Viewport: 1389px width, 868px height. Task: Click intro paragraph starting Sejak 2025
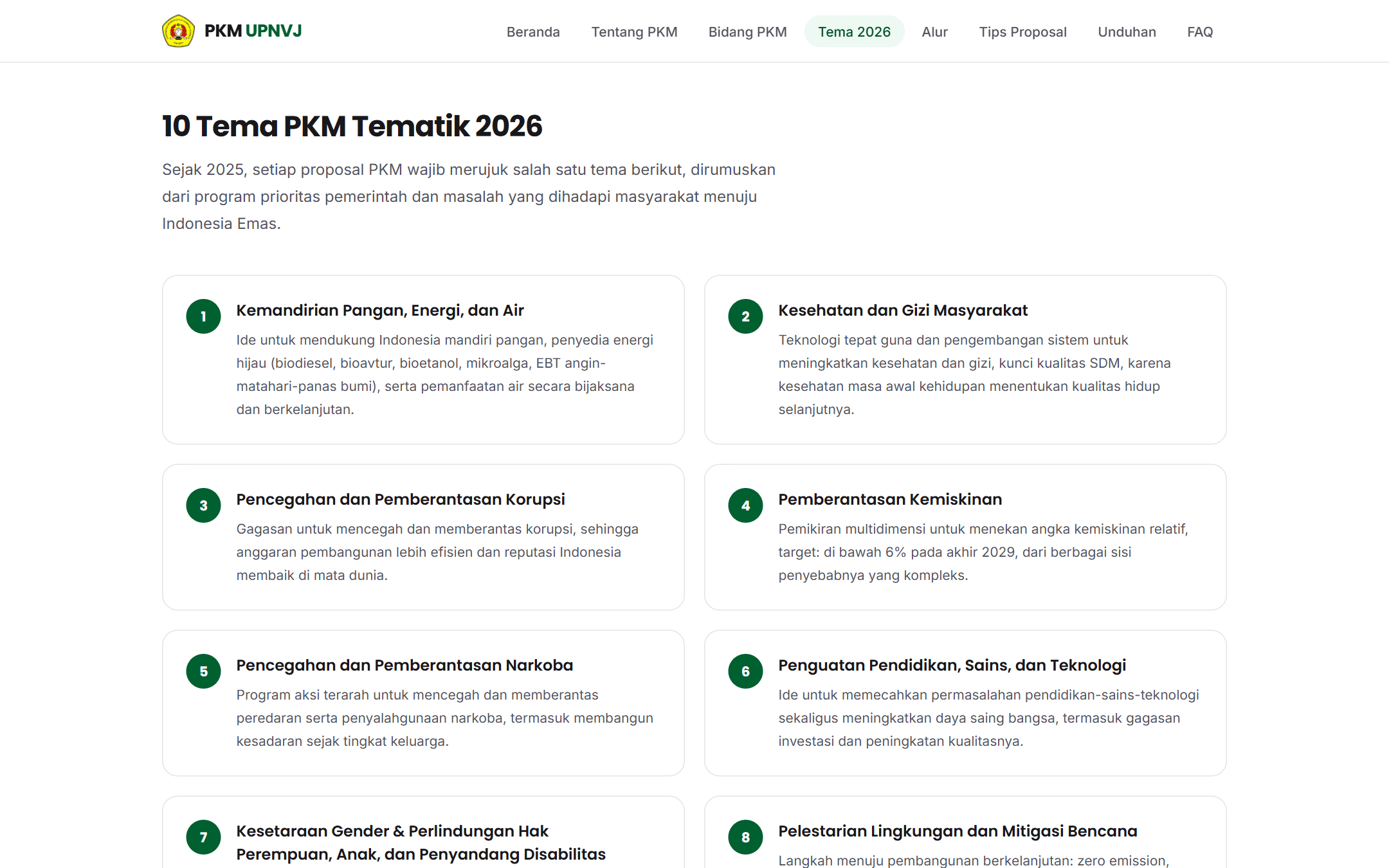pyautogui.click(x=469, y=197)
